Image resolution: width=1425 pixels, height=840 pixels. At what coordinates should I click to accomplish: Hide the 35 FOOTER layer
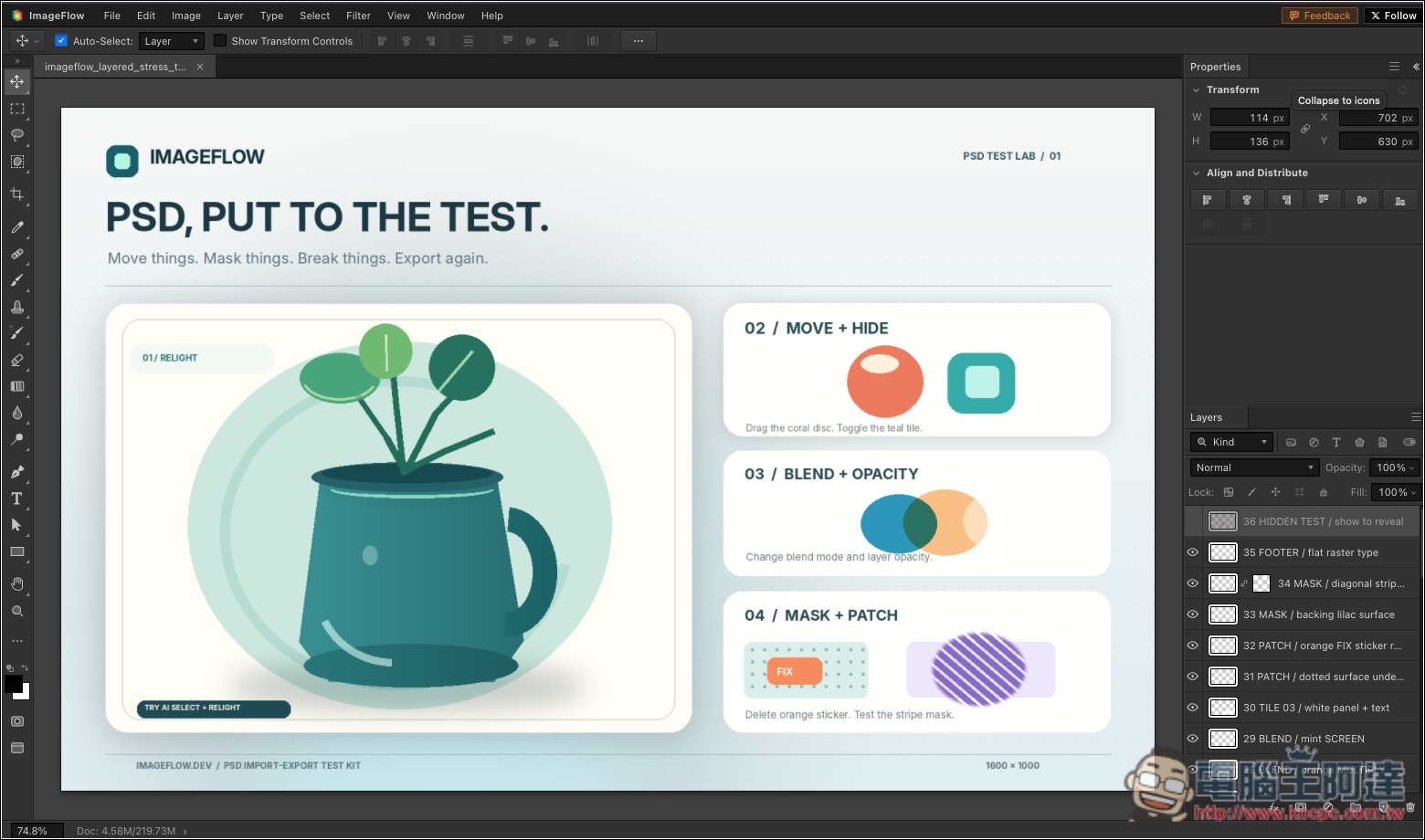pos(1193,552)
